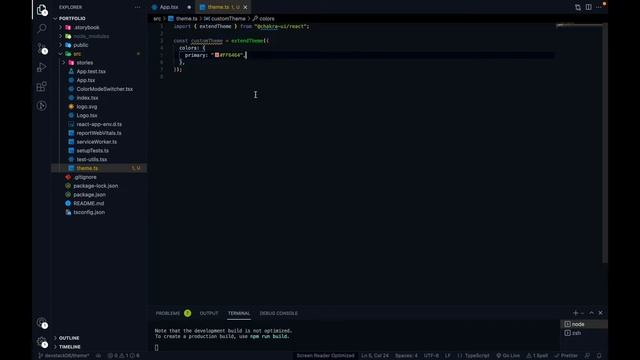Split the editor to the right
This screenshot has height=360, width=640.
(589, 7)
